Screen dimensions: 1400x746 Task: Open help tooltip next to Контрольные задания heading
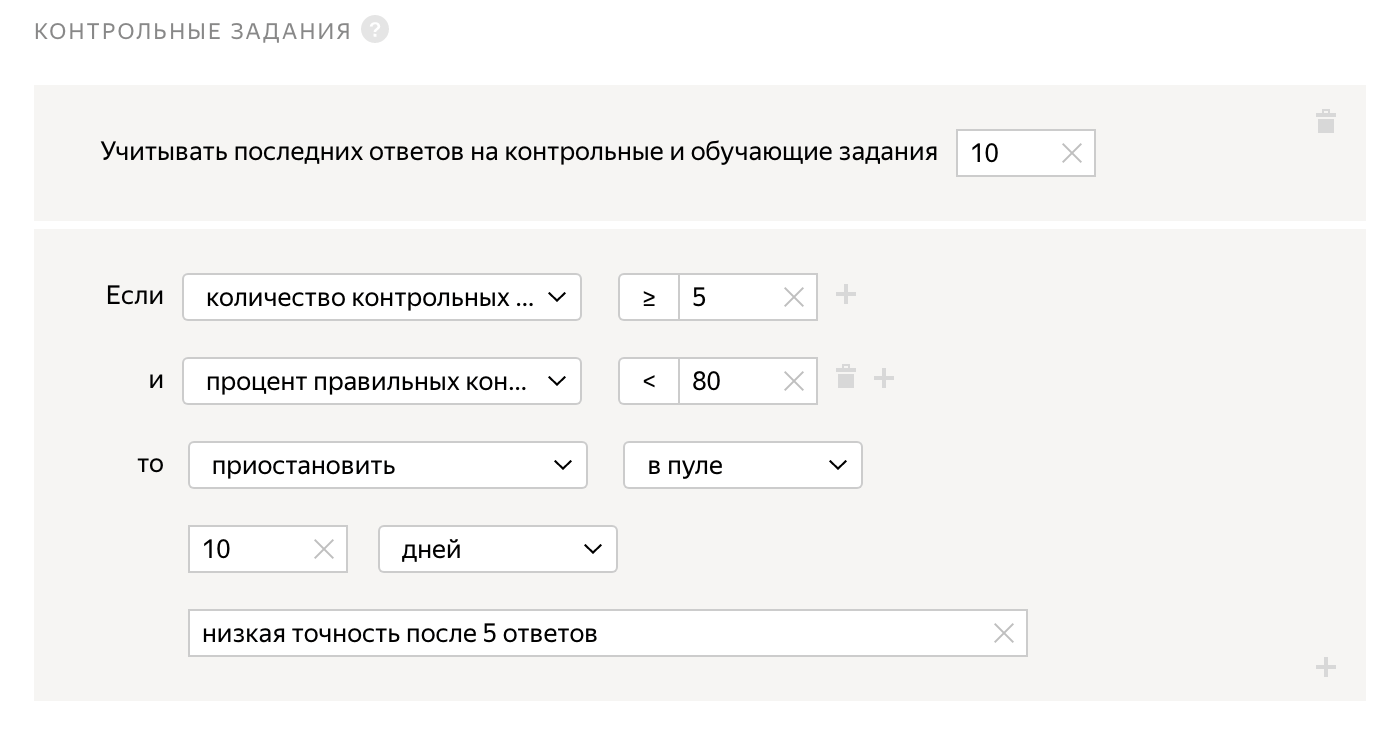(375, 30)
